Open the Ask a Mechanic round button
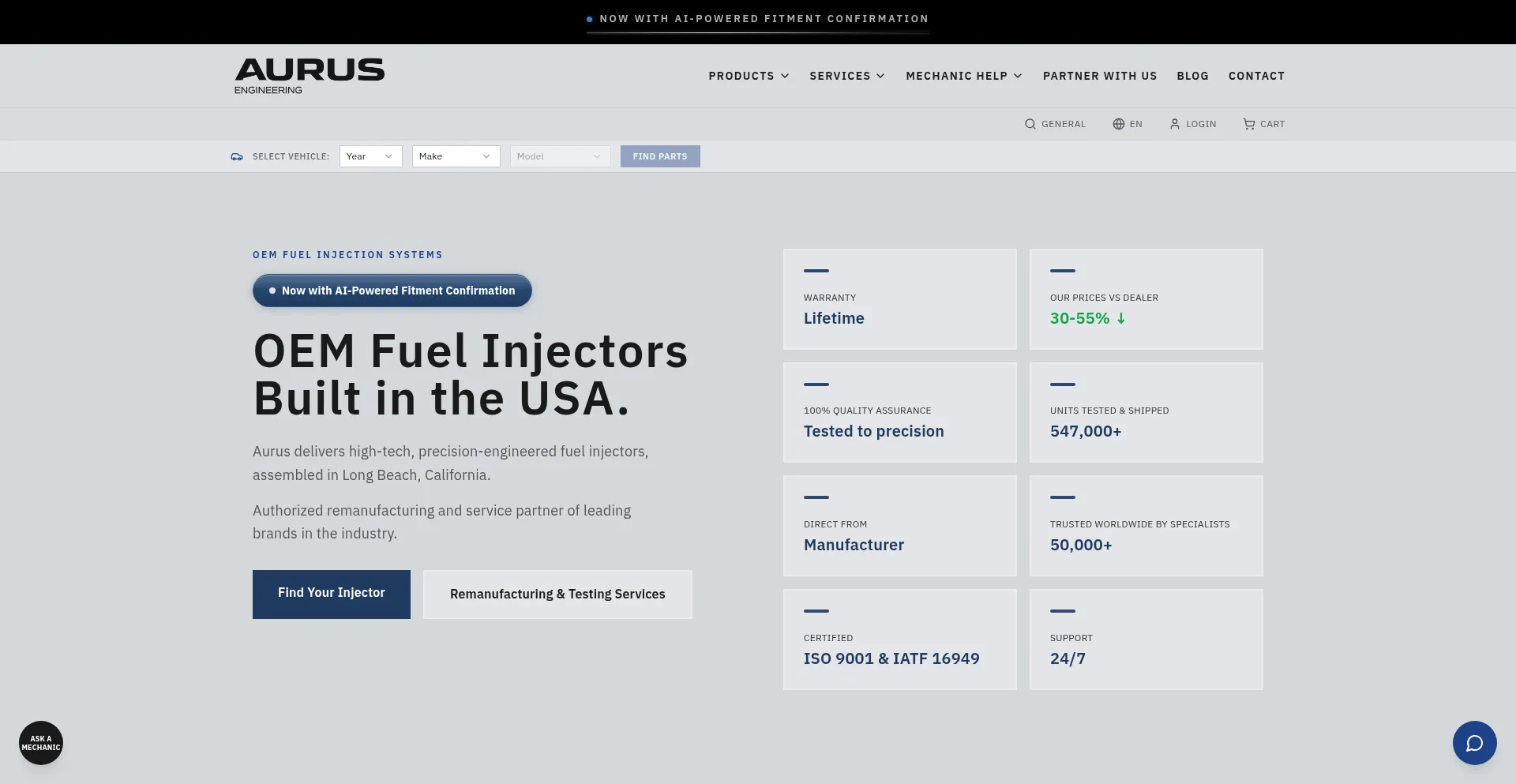 click(x=41, y=743)
